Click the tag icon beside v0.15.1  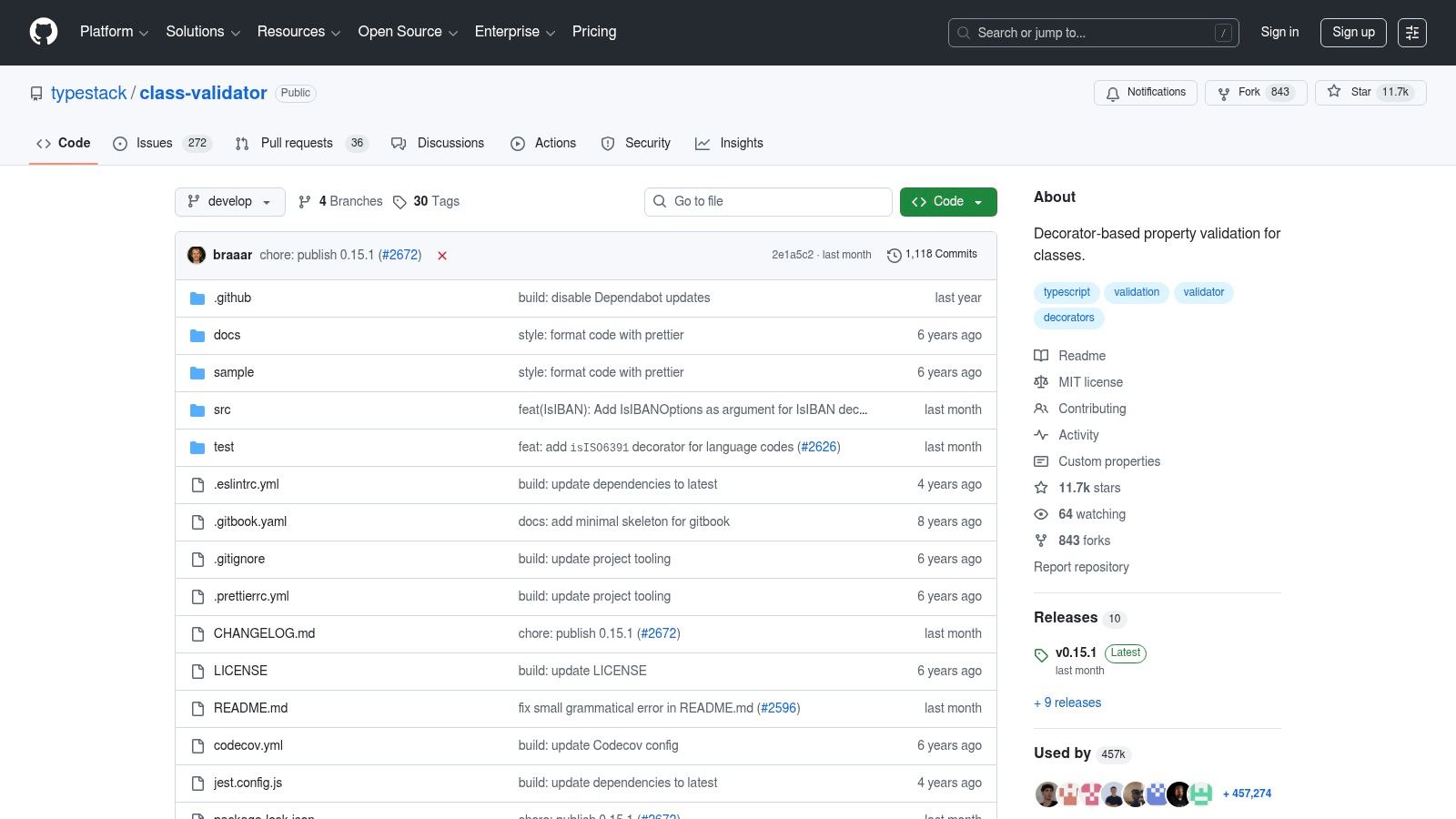(1041, 654)
